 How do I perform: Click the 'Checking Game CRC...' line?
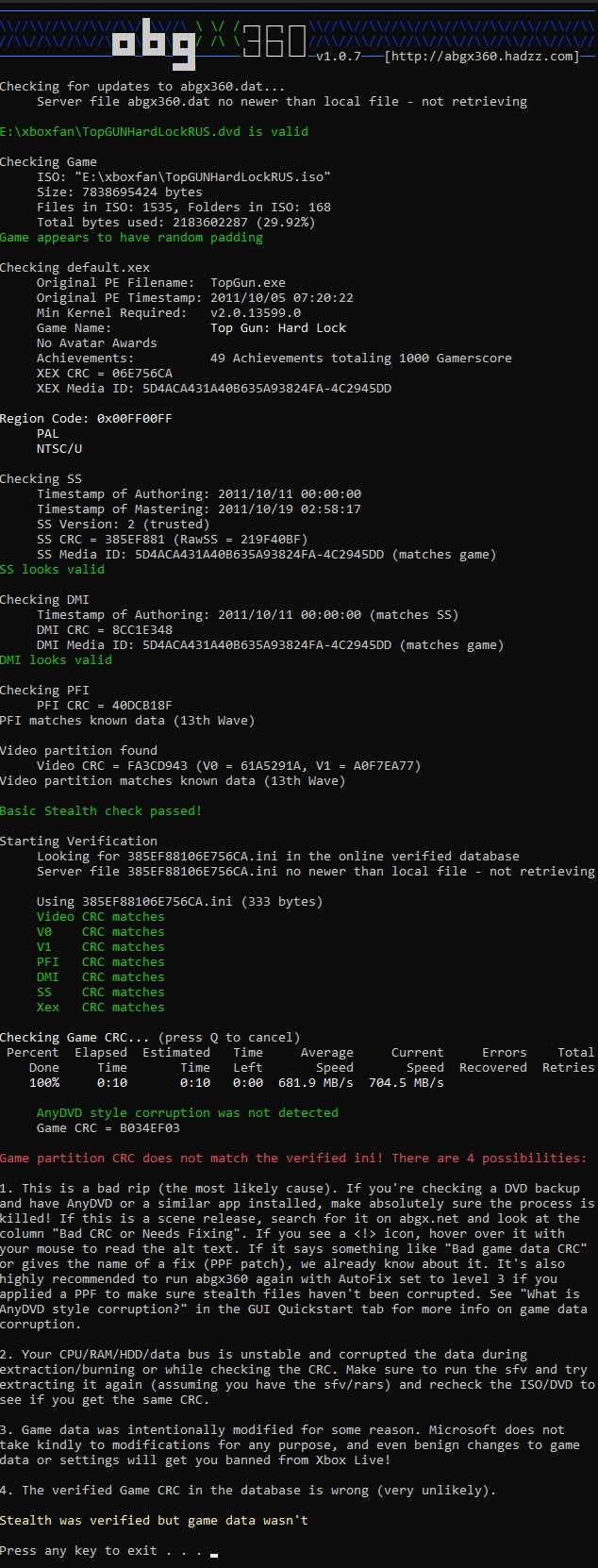pyautogui.click(x=150, y=1038)
